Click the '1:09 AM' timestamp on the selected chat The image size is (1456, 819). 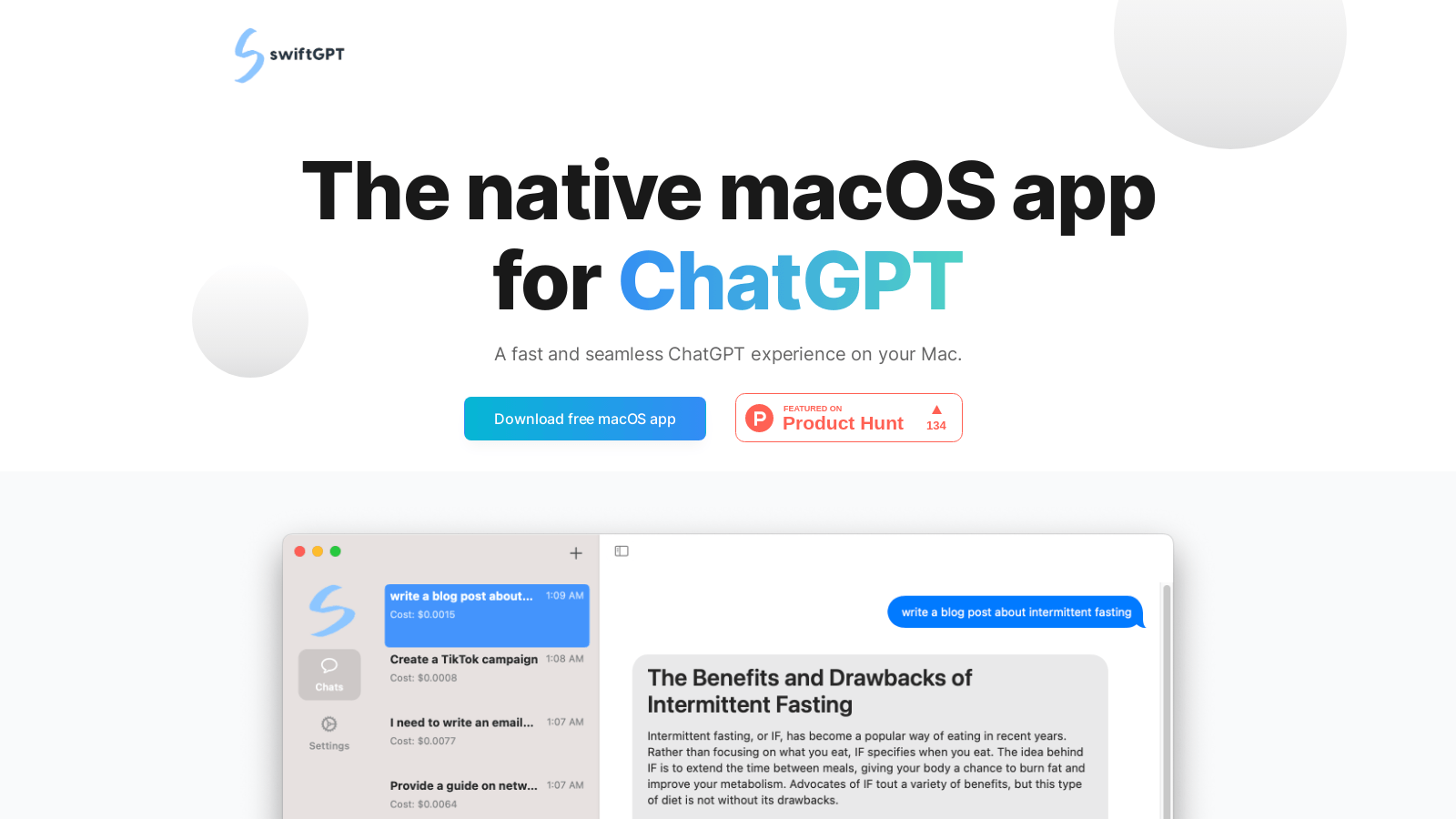[x=565, y=596]
